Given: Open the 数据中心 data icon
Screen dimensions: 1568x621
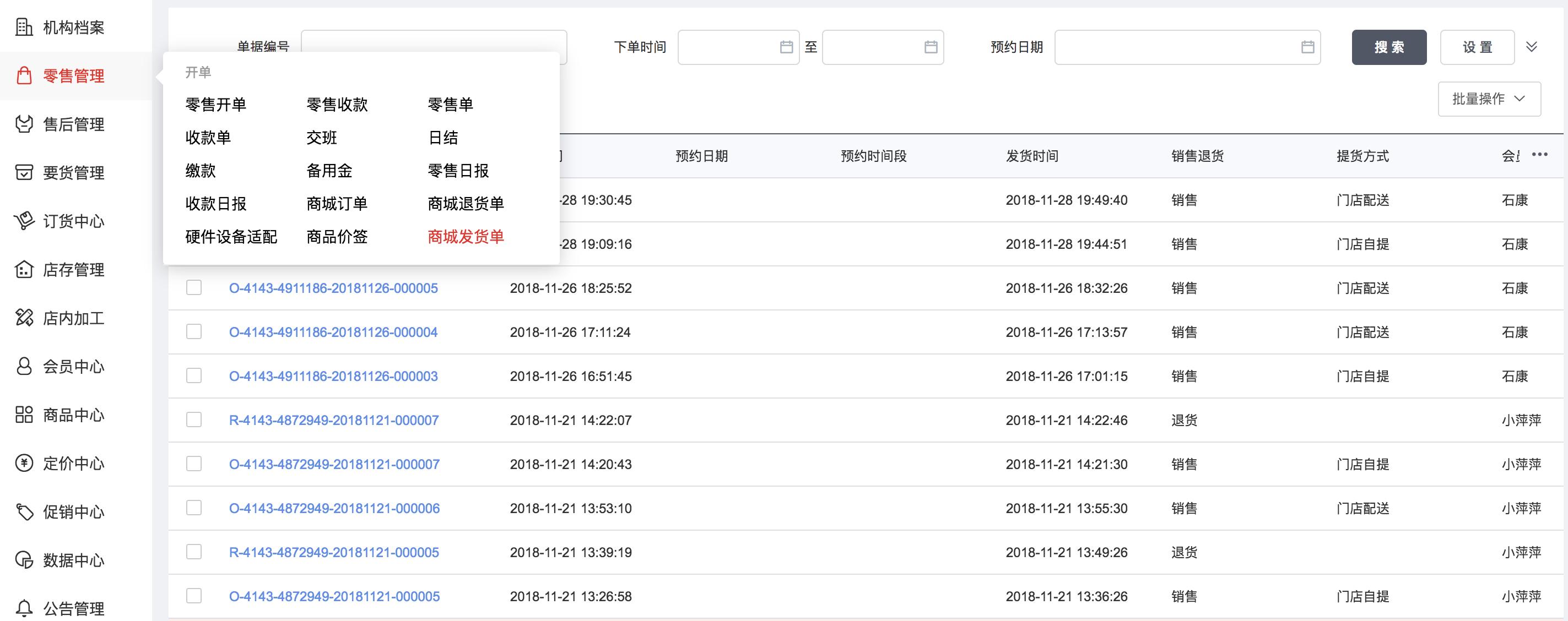Looking at the screenshot, I should click(x=23, y=560).
